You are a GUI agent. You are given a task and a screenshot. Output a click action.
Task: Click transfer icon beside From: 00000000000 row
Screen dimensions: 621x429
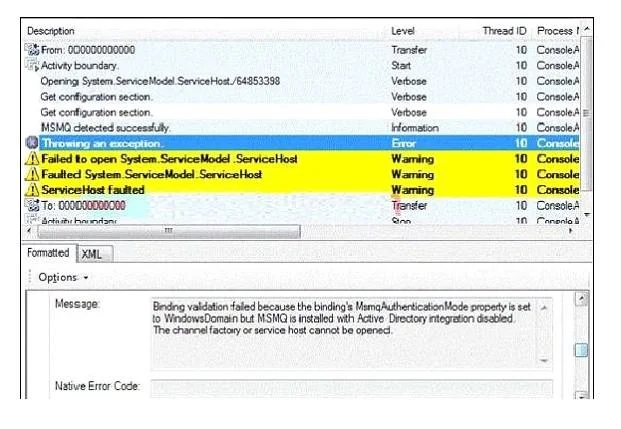(x=32, y=50)
